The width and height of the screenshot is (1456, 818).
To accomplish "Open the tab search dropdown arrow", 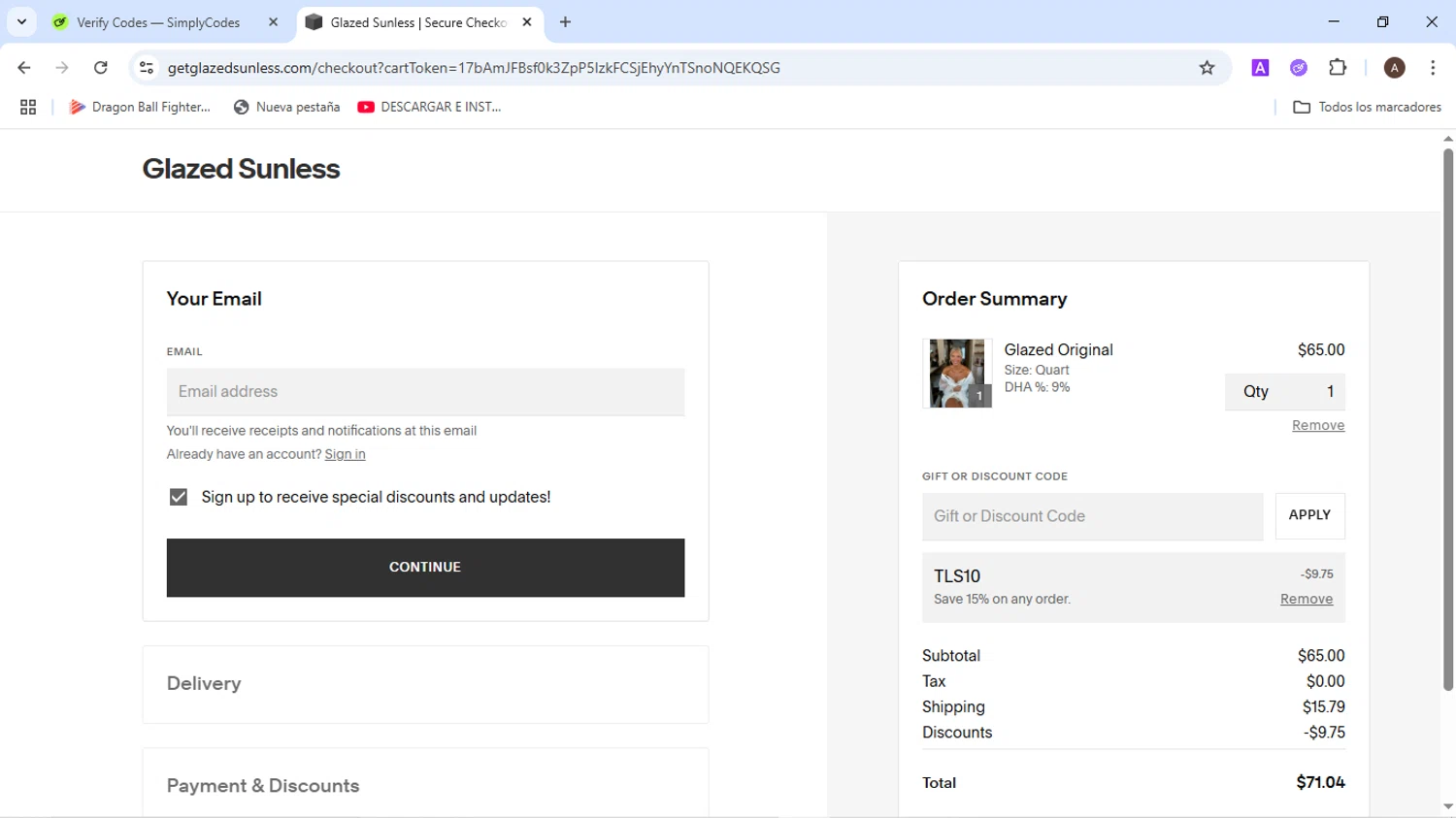I will pyautogui.click(x=21, y=22).
